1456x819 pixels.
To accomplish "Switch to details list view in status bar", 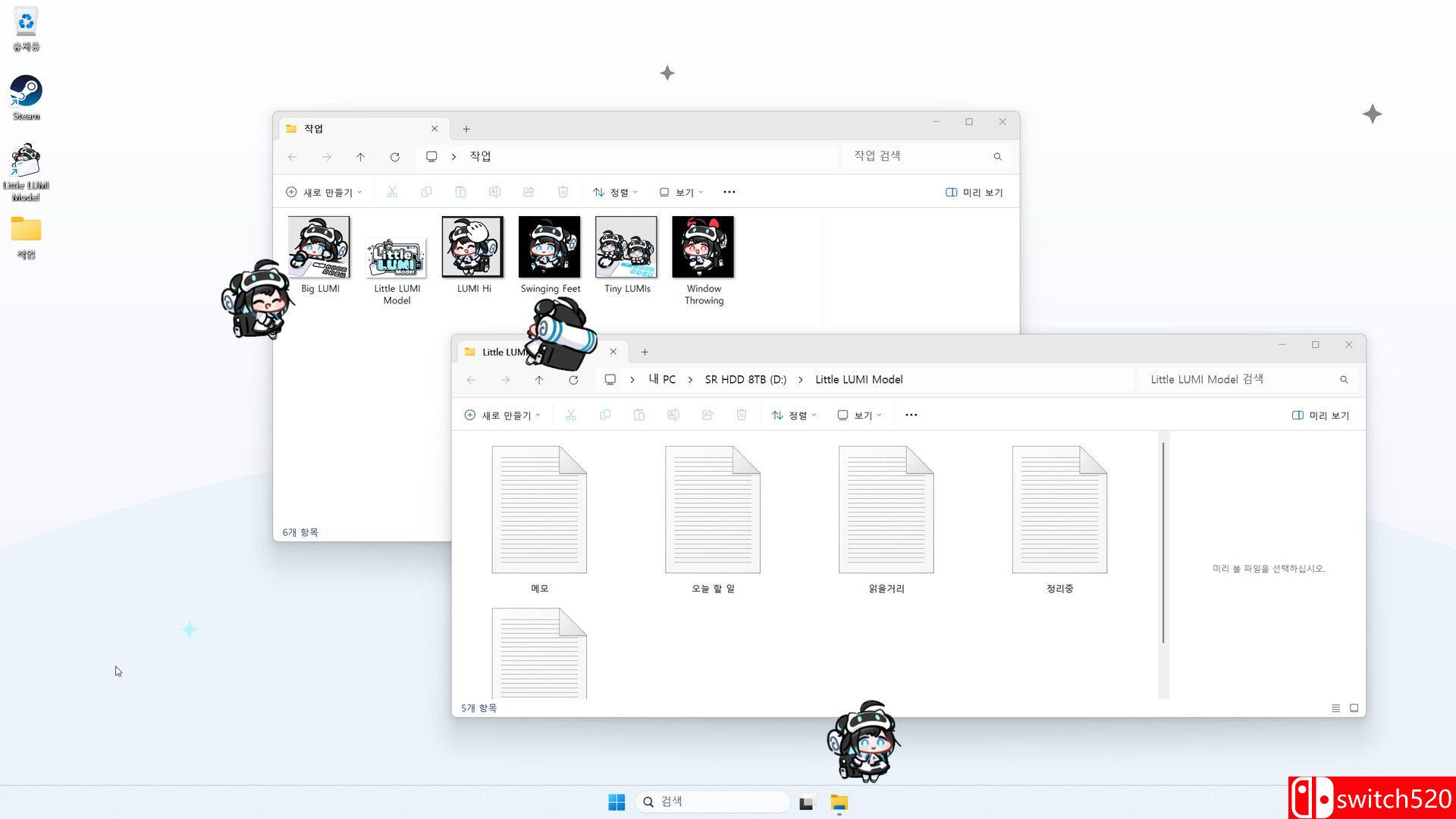I will coord(1336,708).
